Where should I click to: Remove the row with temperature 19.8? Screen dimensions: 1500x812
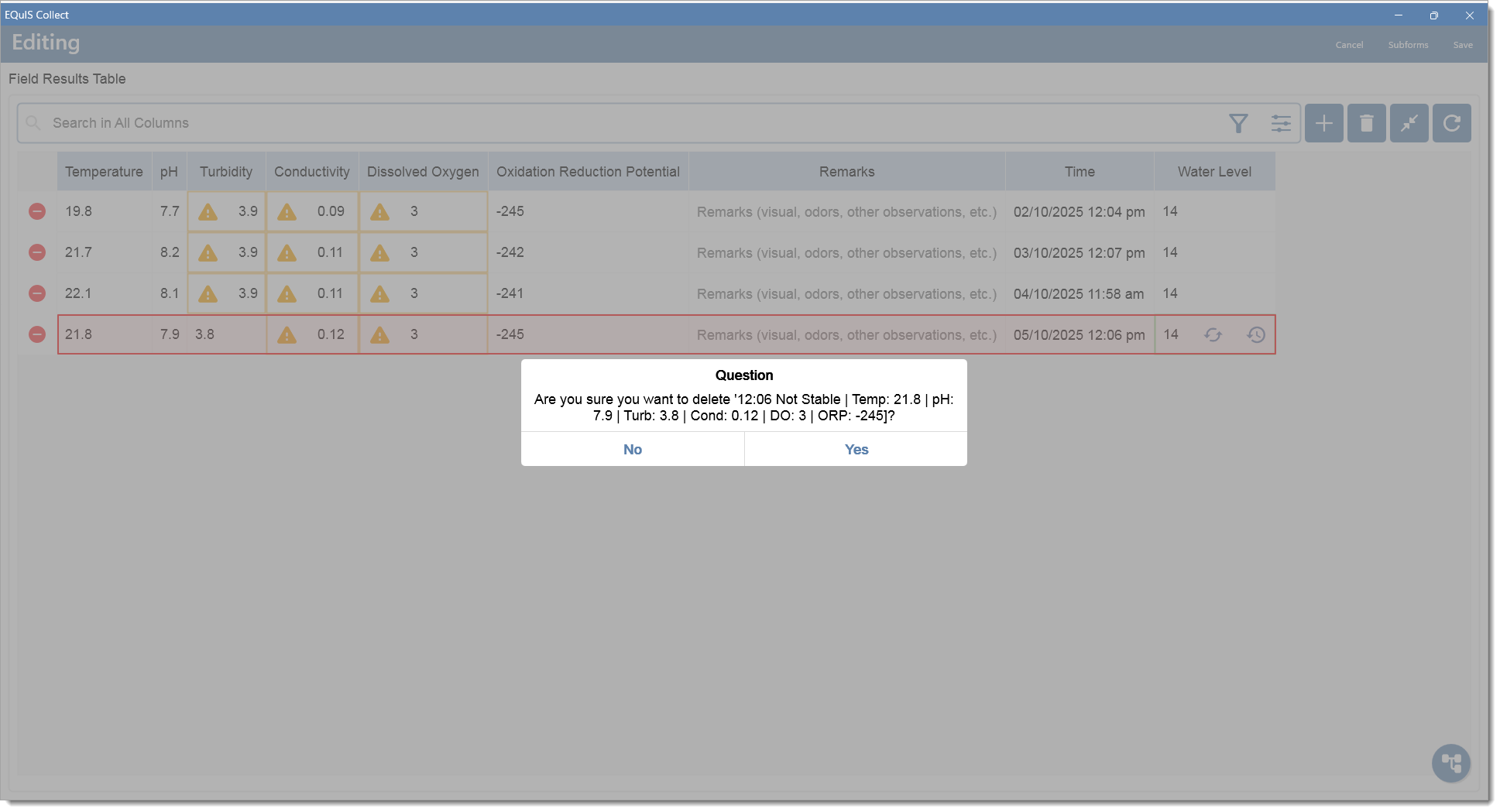37,211
